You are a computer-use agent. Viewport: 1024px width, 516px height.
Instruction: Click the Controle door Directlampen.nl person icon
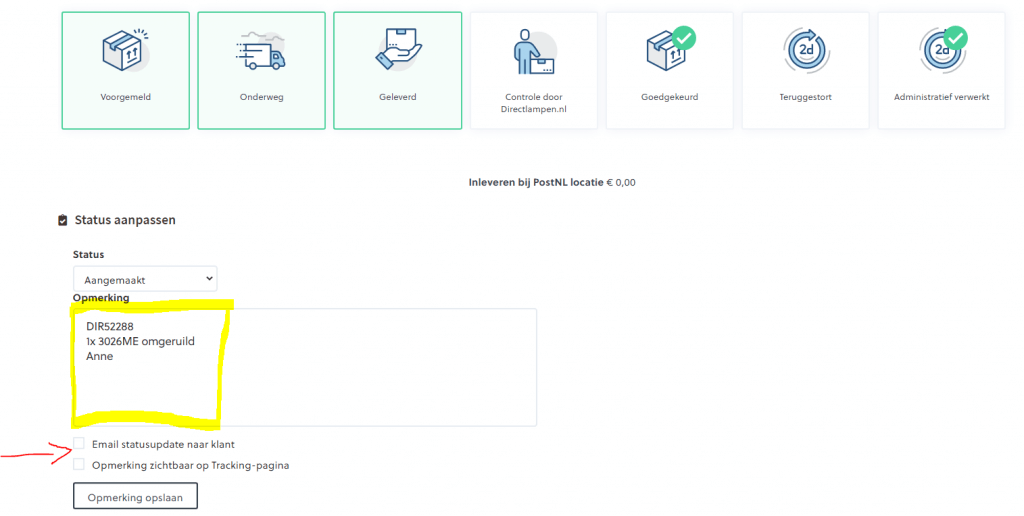(x=533, y=50)
